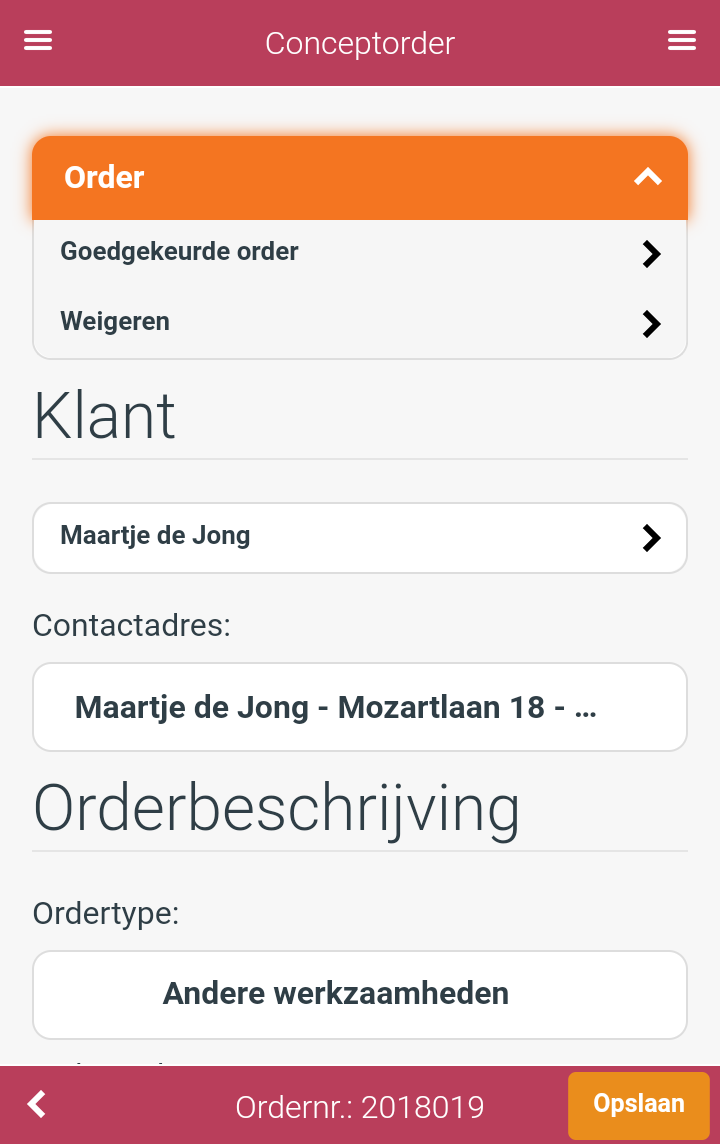
Task: Click the Orderbeschrijving section heading
Action: 276,810
